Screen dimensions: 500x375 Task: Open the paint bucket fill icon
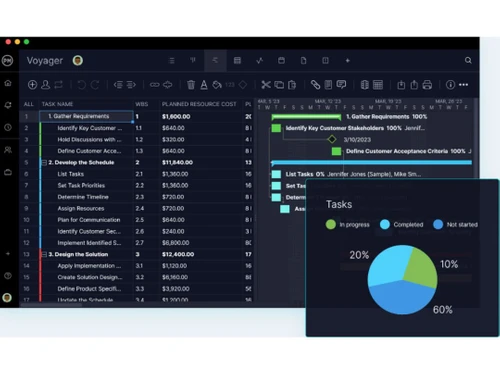[217, 85]
